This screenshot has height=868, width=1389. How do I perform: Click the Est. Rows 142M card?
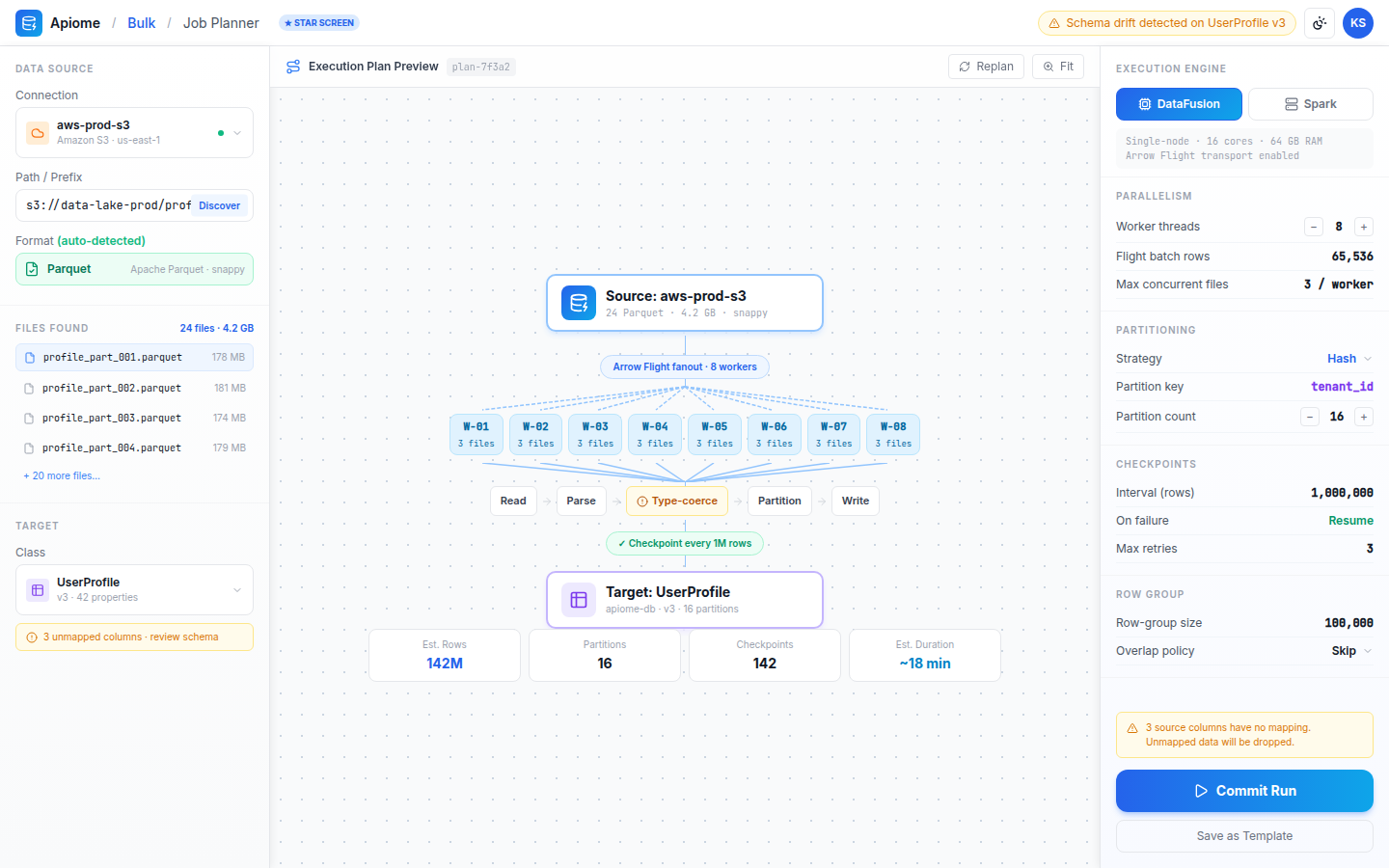point(445,655)
